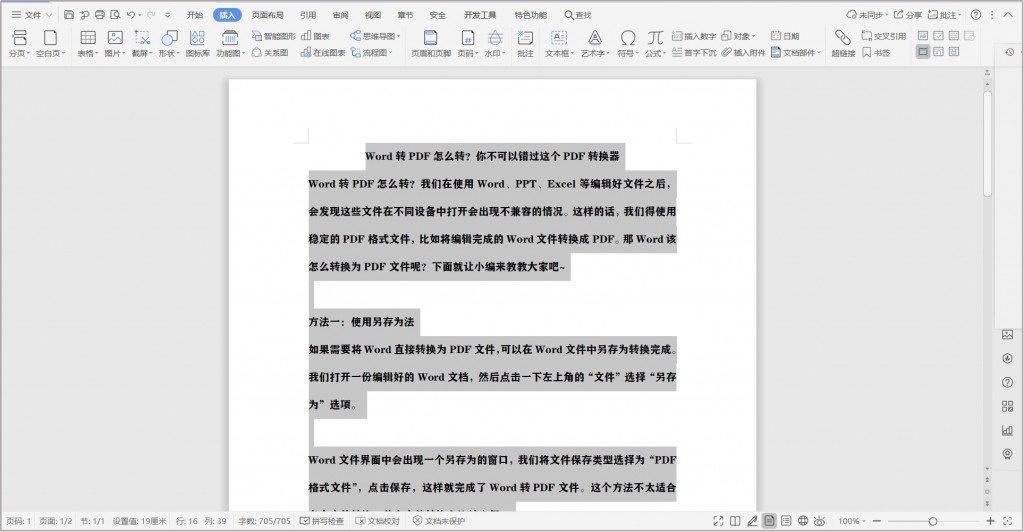Open the 空白页 blank page dropdown
Image resolution: width=1024 pixels, height=532 pixels.
(x=50, y=53)
